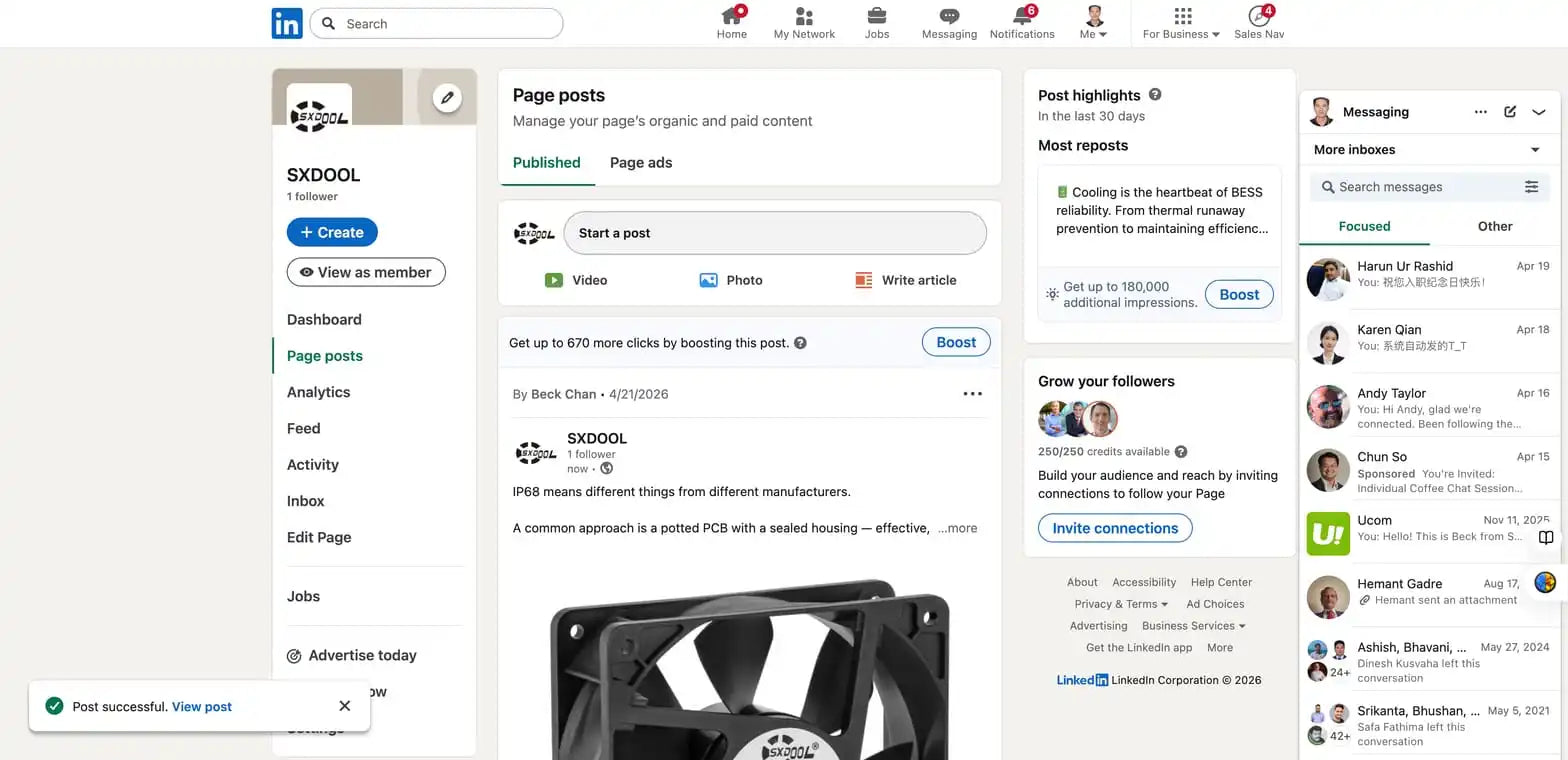Screen dimensions: 1568x760
Task: Switch to the Other messages tab
Action: [x=1495, y=226]
